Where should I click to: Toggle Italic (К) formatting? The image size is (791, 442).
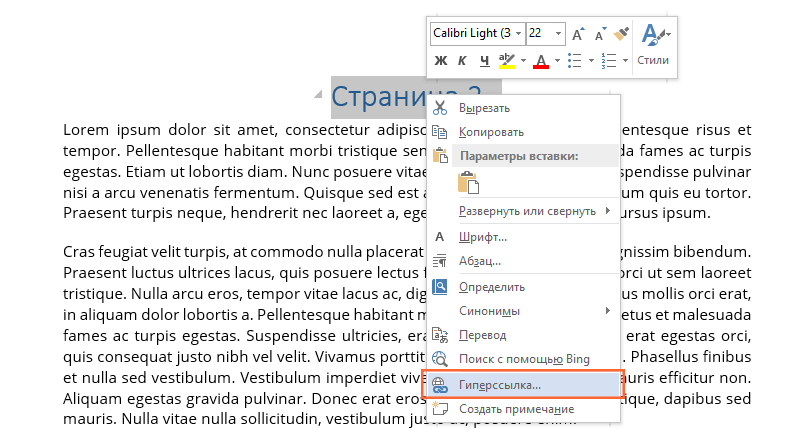point(462,61)
